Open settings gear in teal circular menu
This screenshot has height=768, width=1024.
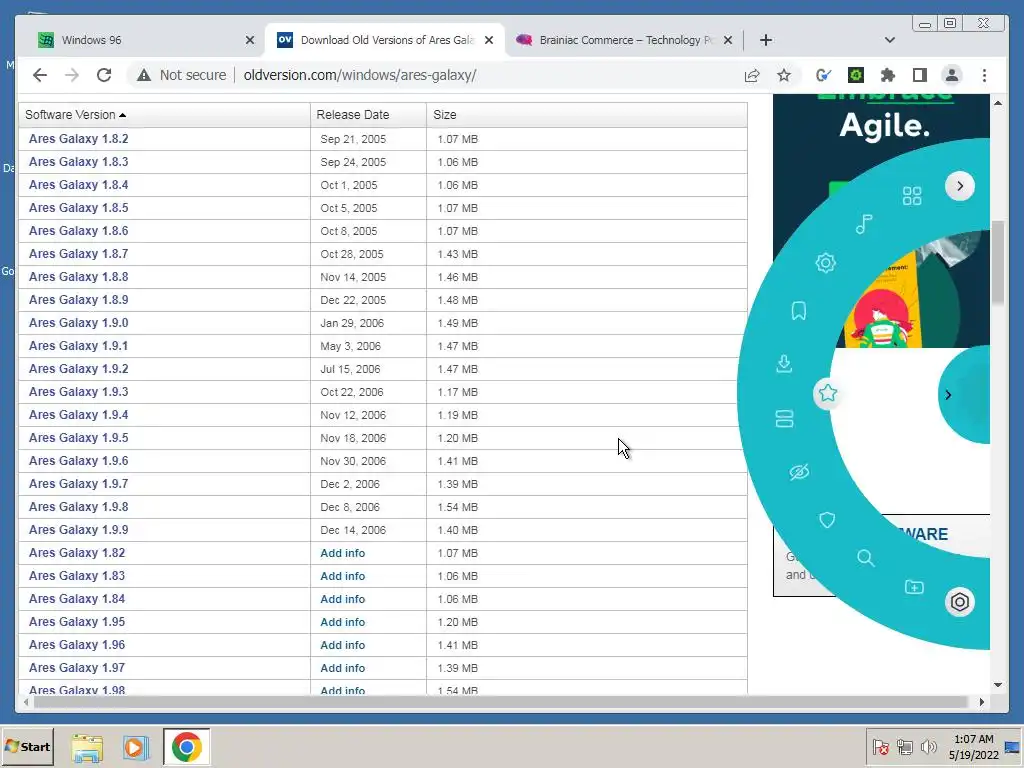point(825,263)
